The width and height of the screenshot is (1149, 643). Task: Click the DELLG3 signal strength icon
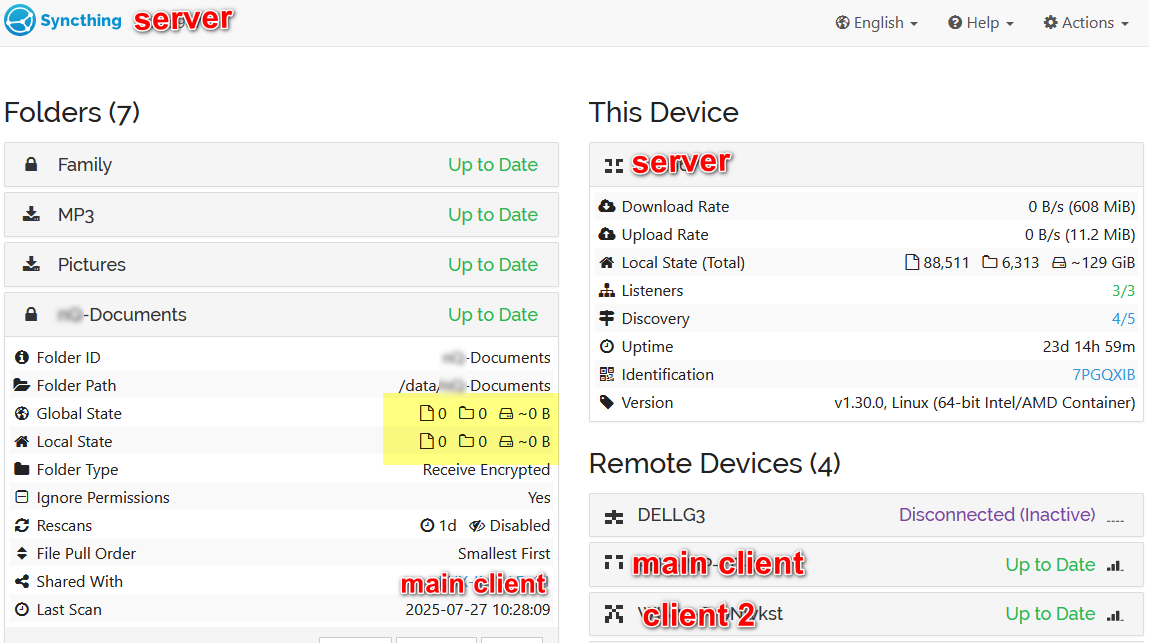pos(1115,518)
